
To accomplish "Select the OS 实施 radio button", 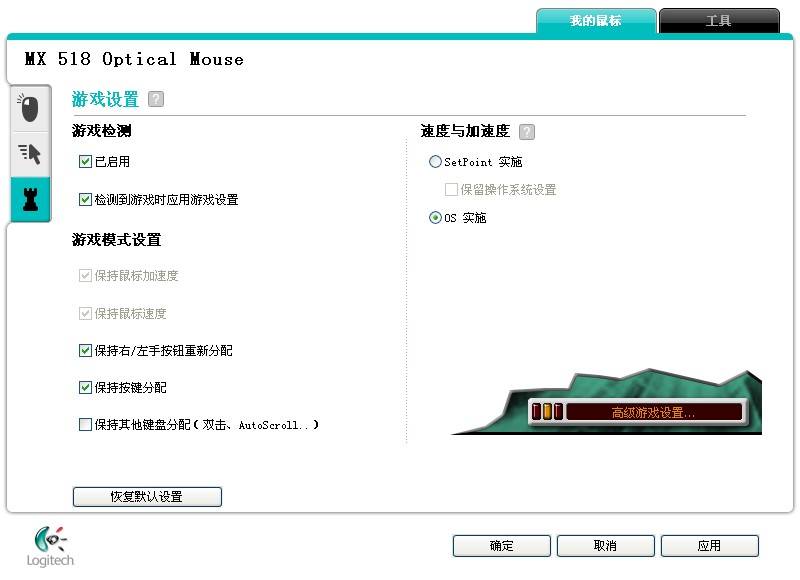I will point(435,218).
